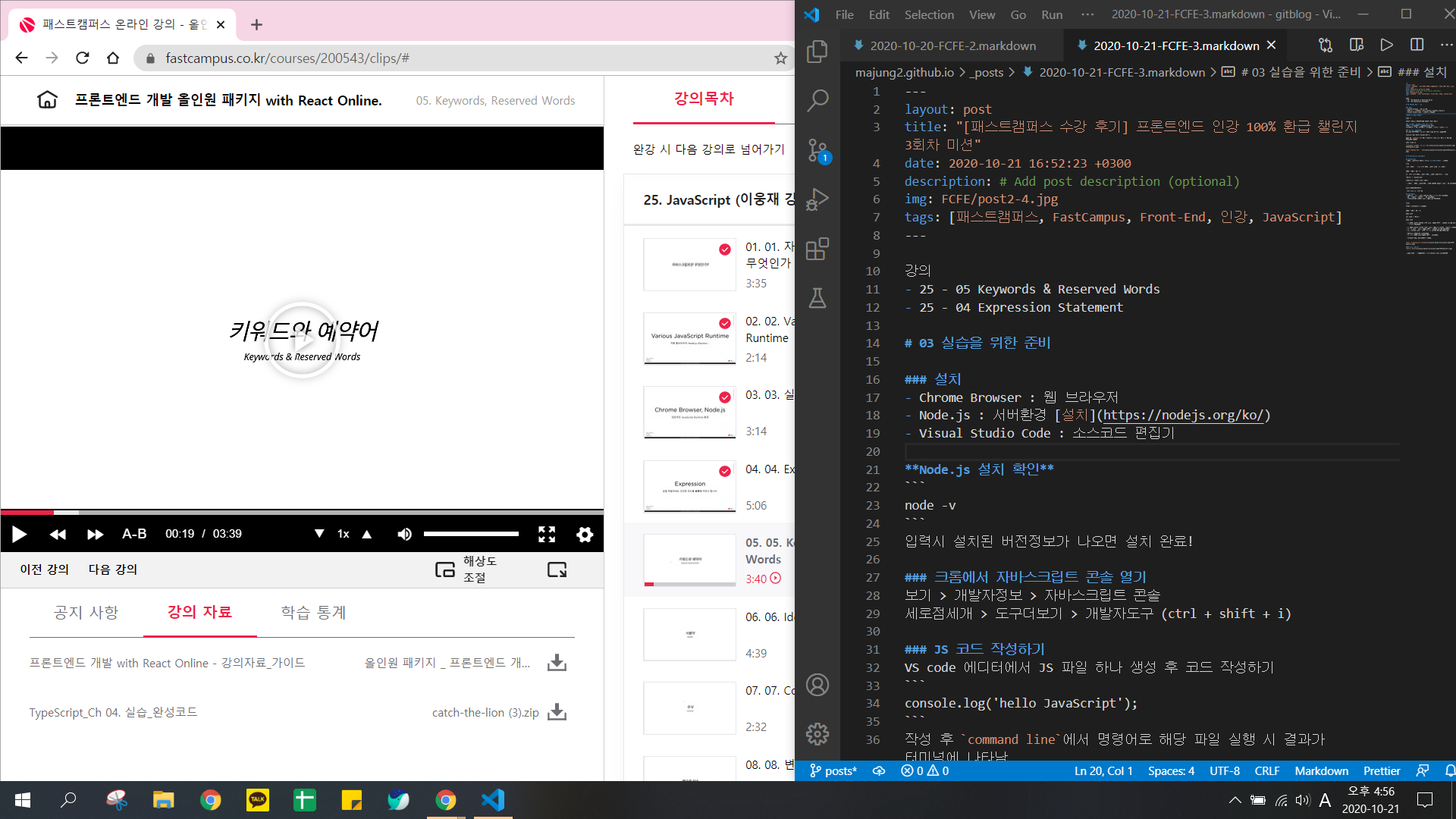
Task: Click _posts breadcrumb folder
Action: click(x=987, y=72)
